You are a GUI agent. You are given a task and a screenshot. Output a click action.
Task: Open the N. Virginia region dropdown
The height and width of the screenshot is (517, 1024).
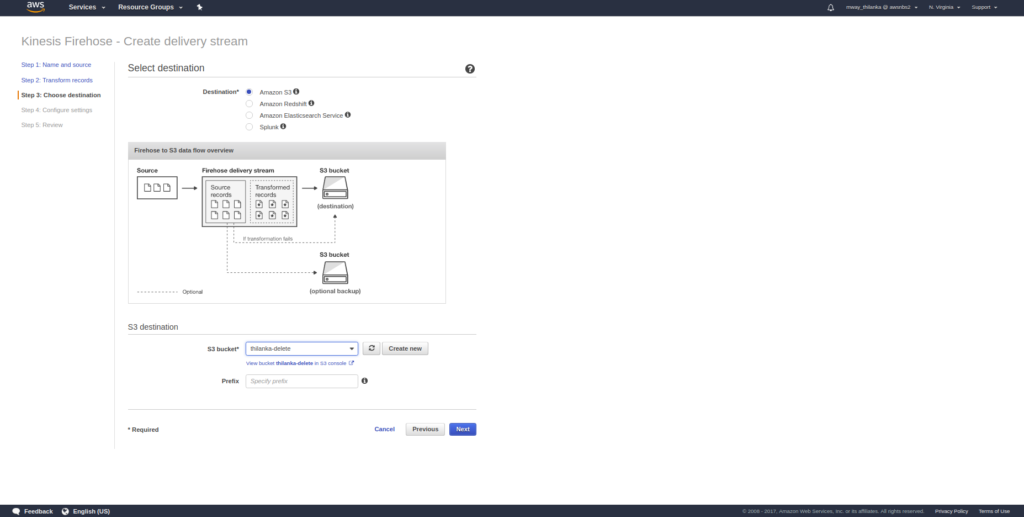click(944, 7)
